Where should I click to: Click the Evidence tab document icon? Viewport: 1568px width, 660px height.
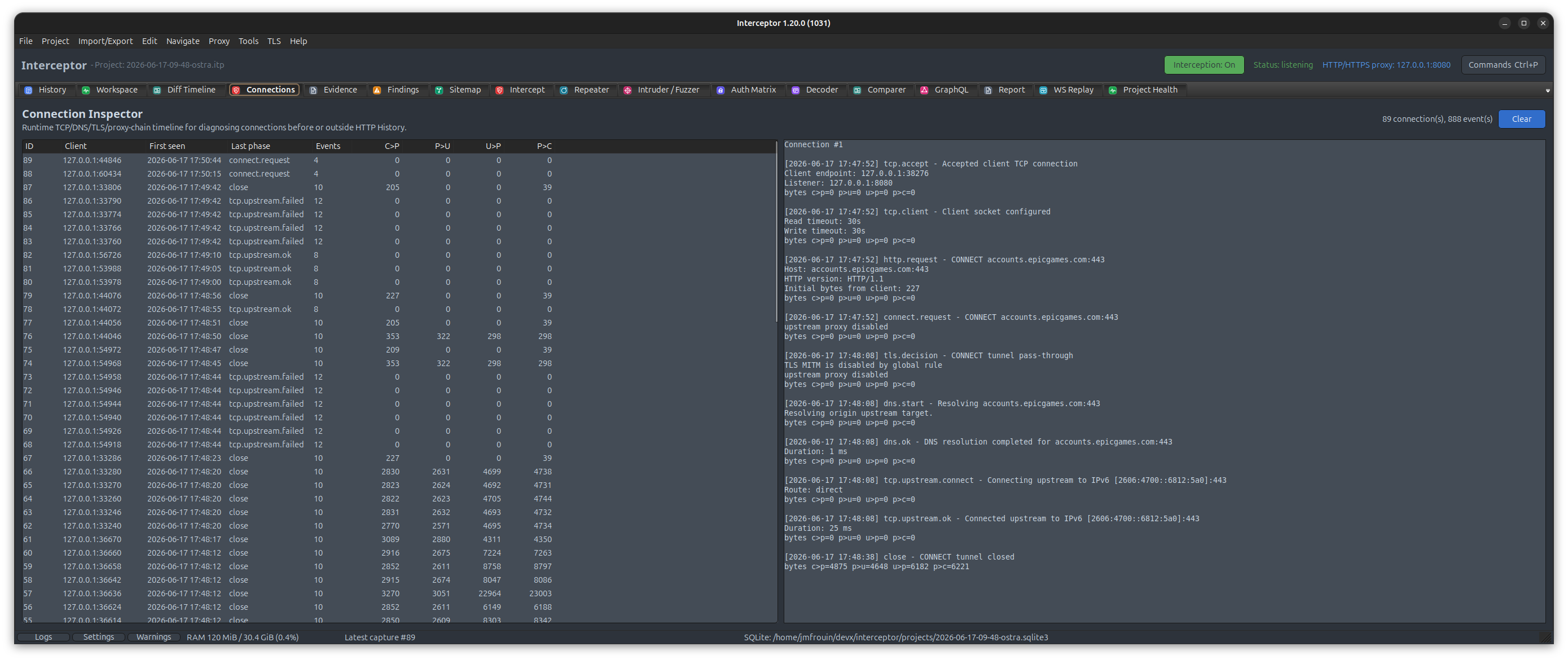314,90
